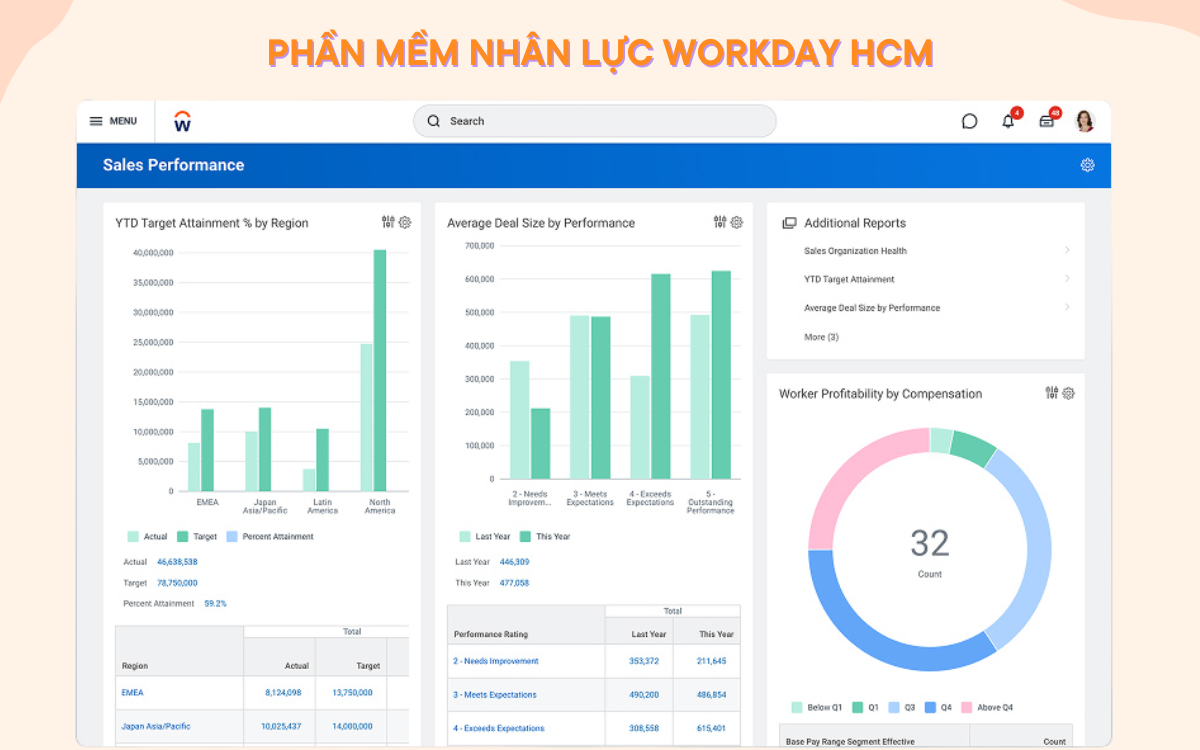Toggle Q3 legend swatch
1200x750 pixels.
893,707
